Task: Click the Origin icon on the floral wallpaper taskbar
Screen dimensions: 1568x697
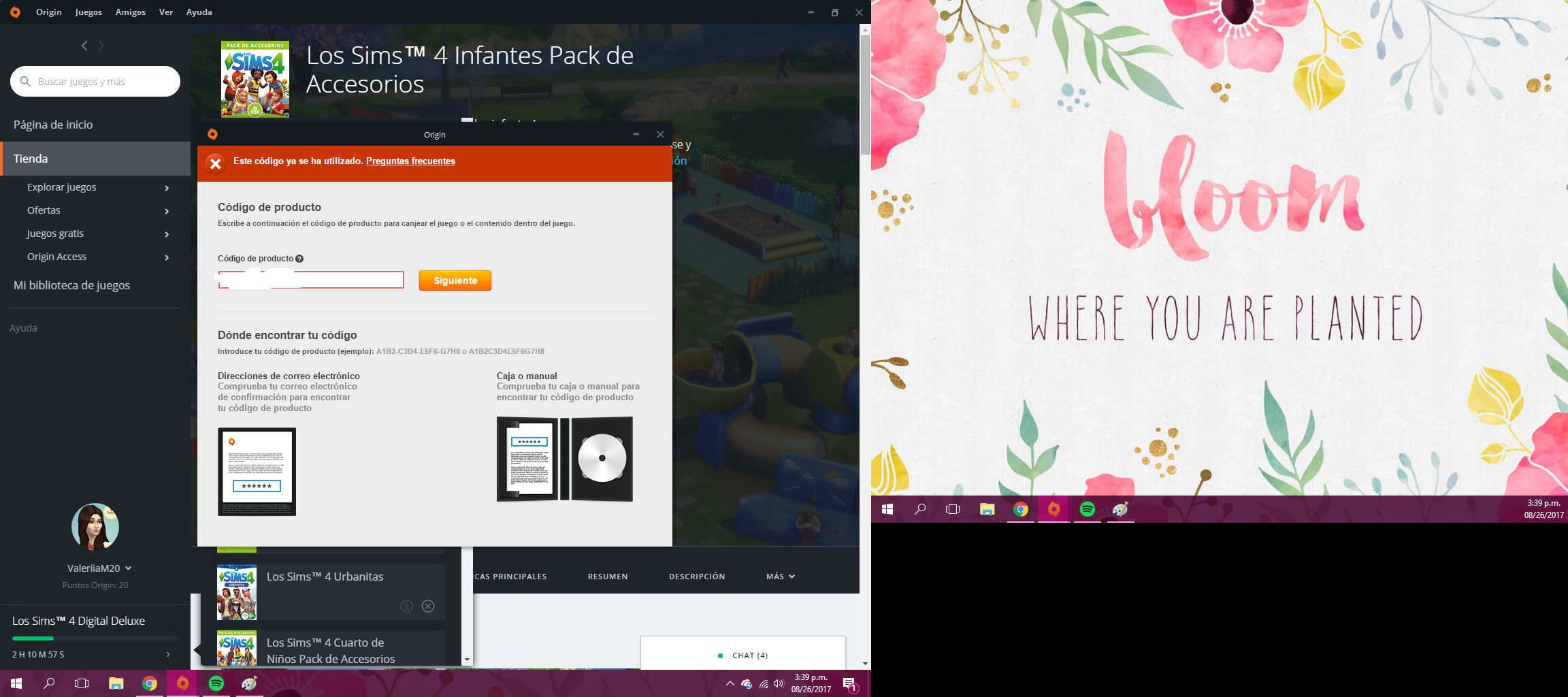Action: tap(1054, 509)
